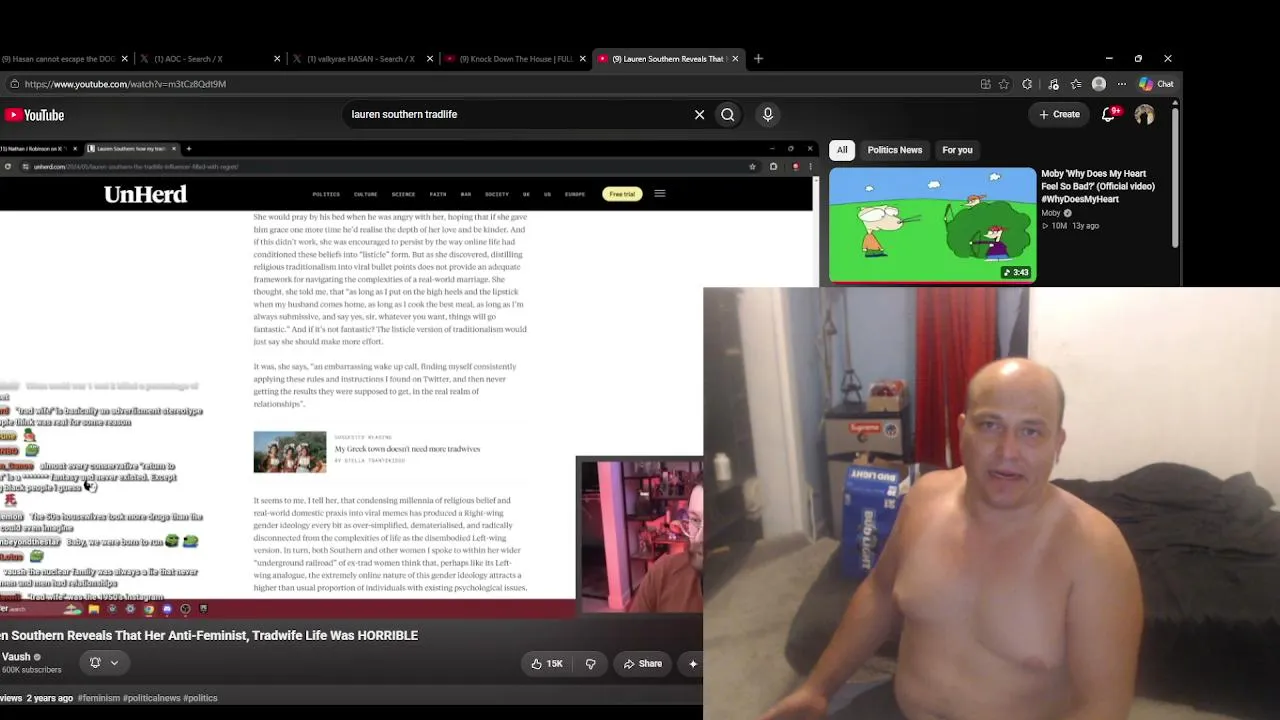The width and height of the screenshot is (1280, 720).
Task: Dislike the video with thumbs down
Action: pos(590,664)
